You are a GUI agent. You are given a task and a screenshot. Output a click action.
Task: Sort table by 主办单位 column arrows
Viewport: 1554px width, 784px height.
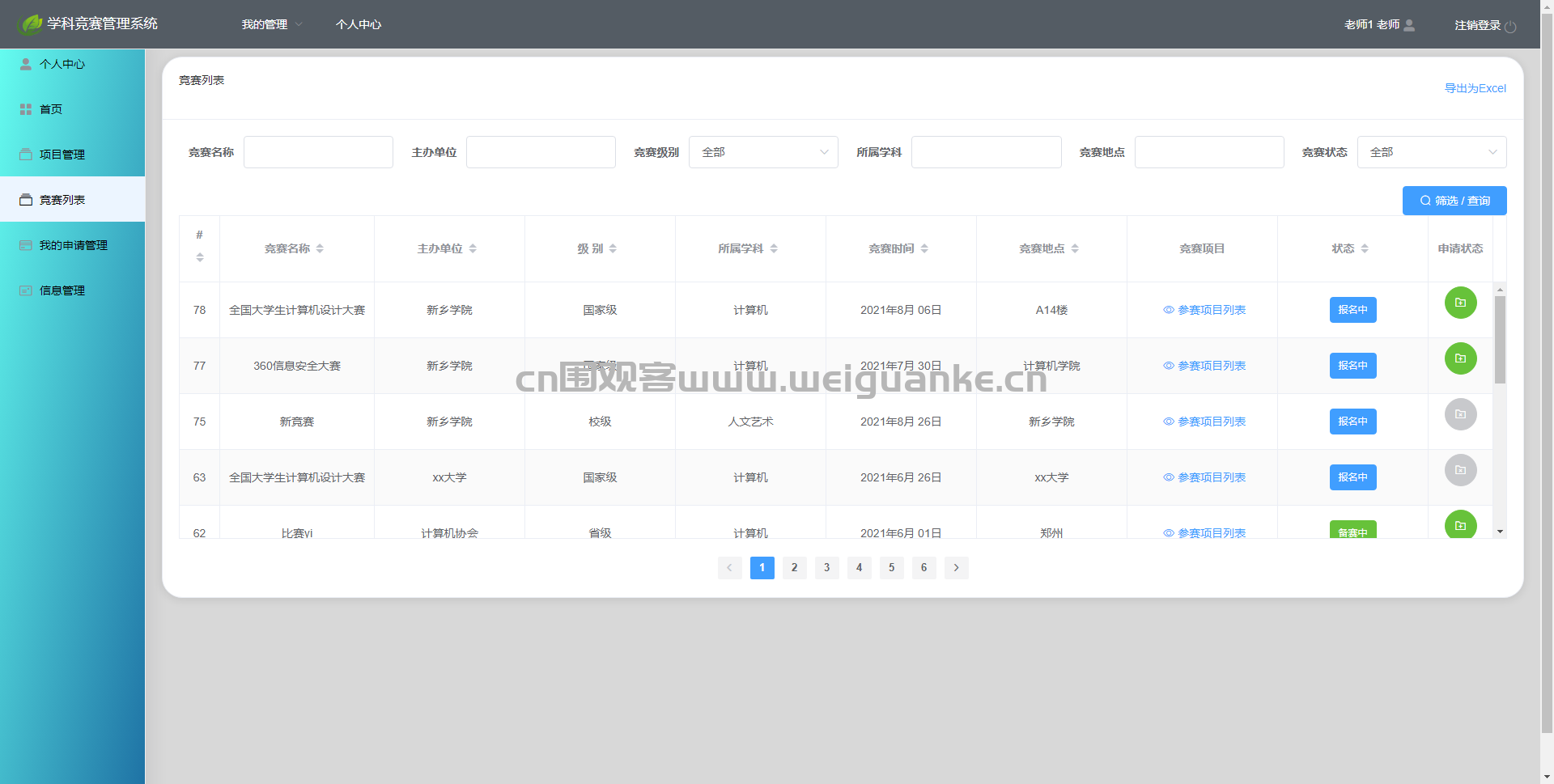(473, 248)
